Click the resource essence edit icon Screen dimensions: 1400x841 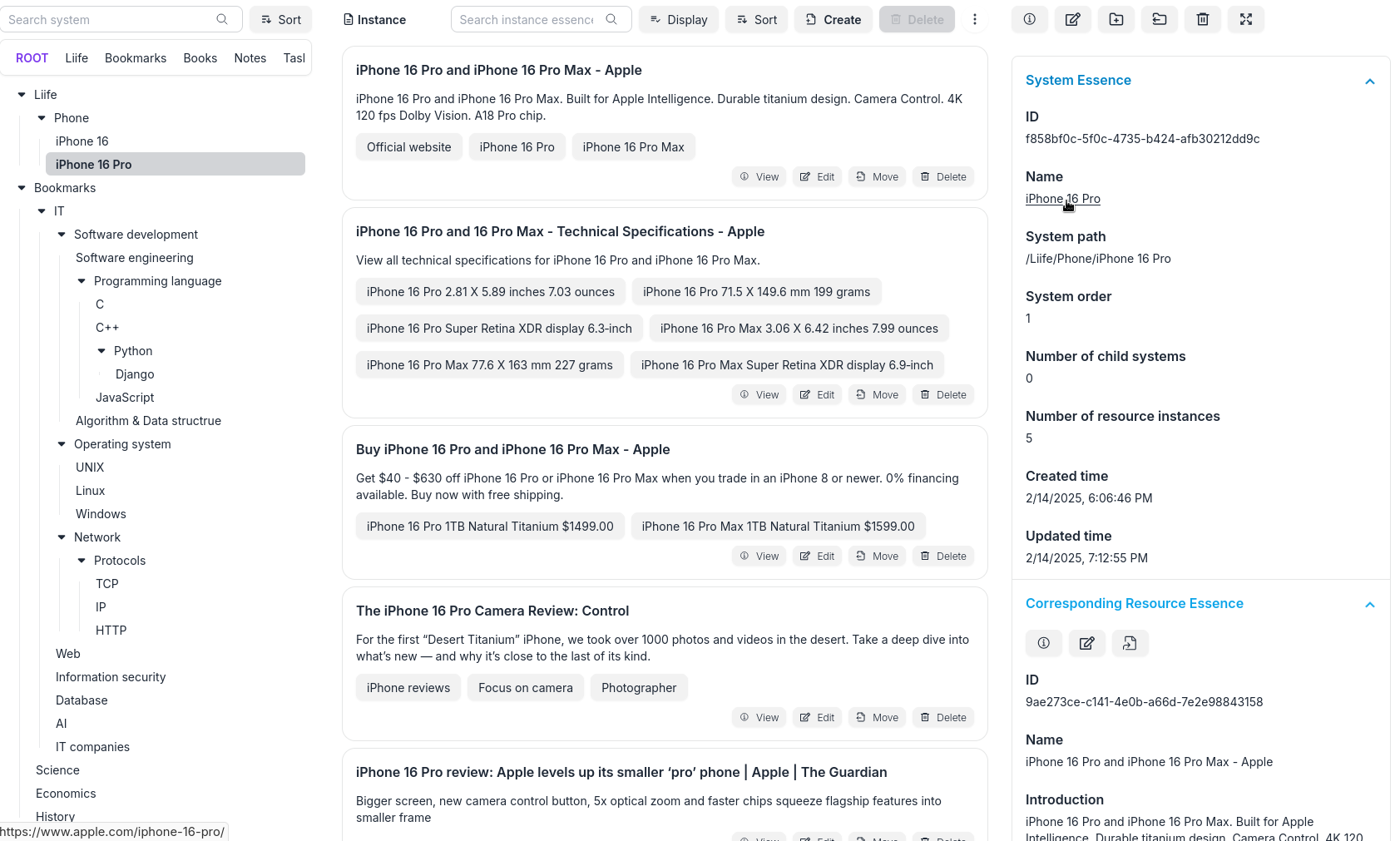click(1087, 643)
